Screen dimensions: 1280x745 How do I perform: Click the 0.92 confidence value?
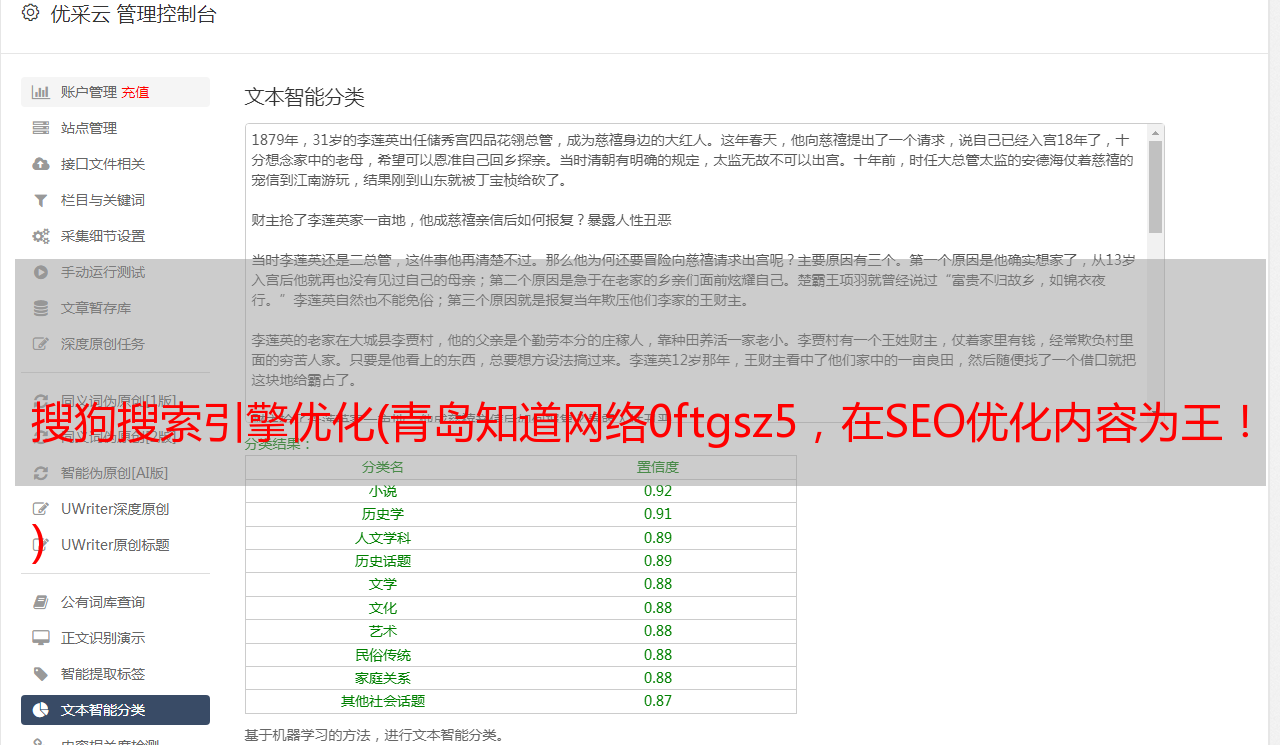pos(658,491)
